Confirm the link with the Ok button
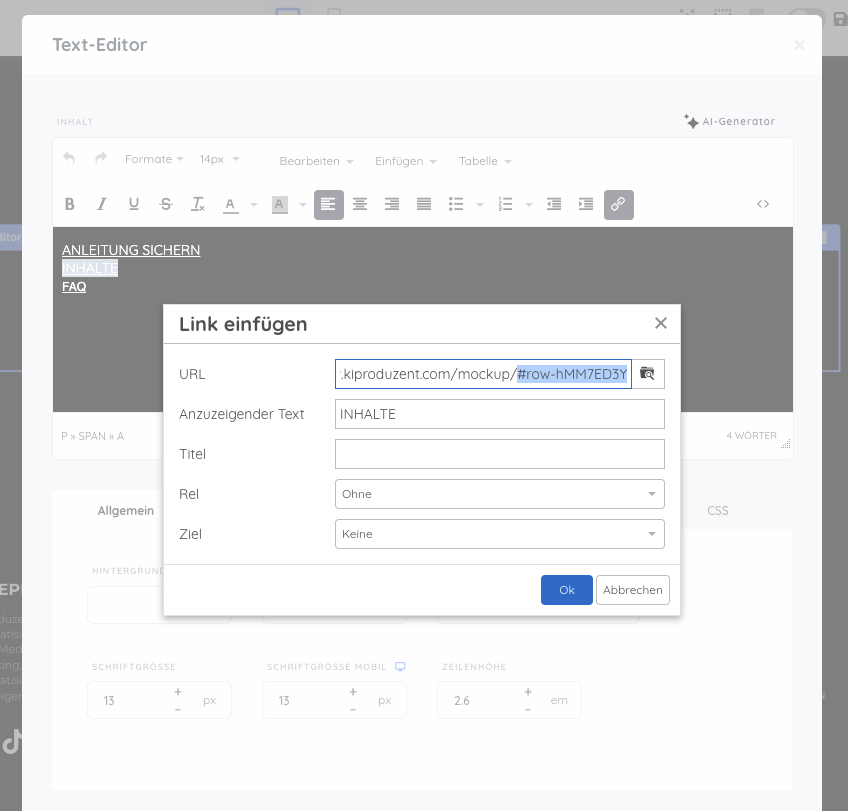 click(x=566, y=590)
